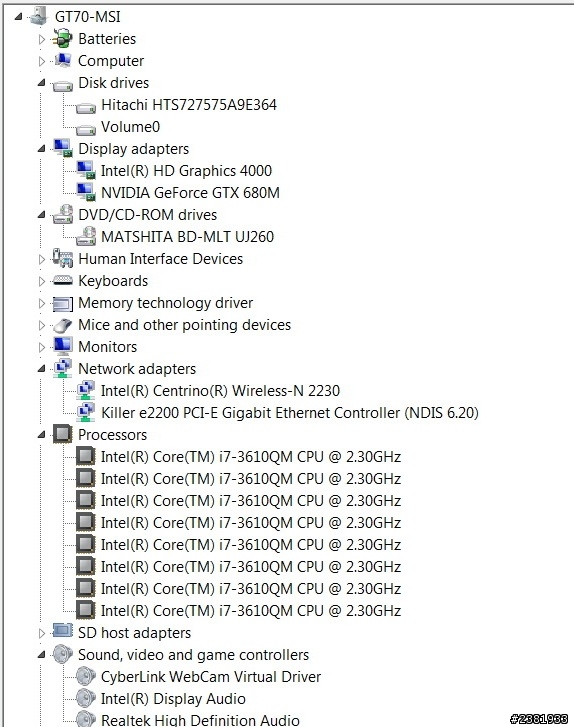This screenshot has width=574, height=727.
Task: Select the 'GT70-MSI' root label
Action: (88, 17)
